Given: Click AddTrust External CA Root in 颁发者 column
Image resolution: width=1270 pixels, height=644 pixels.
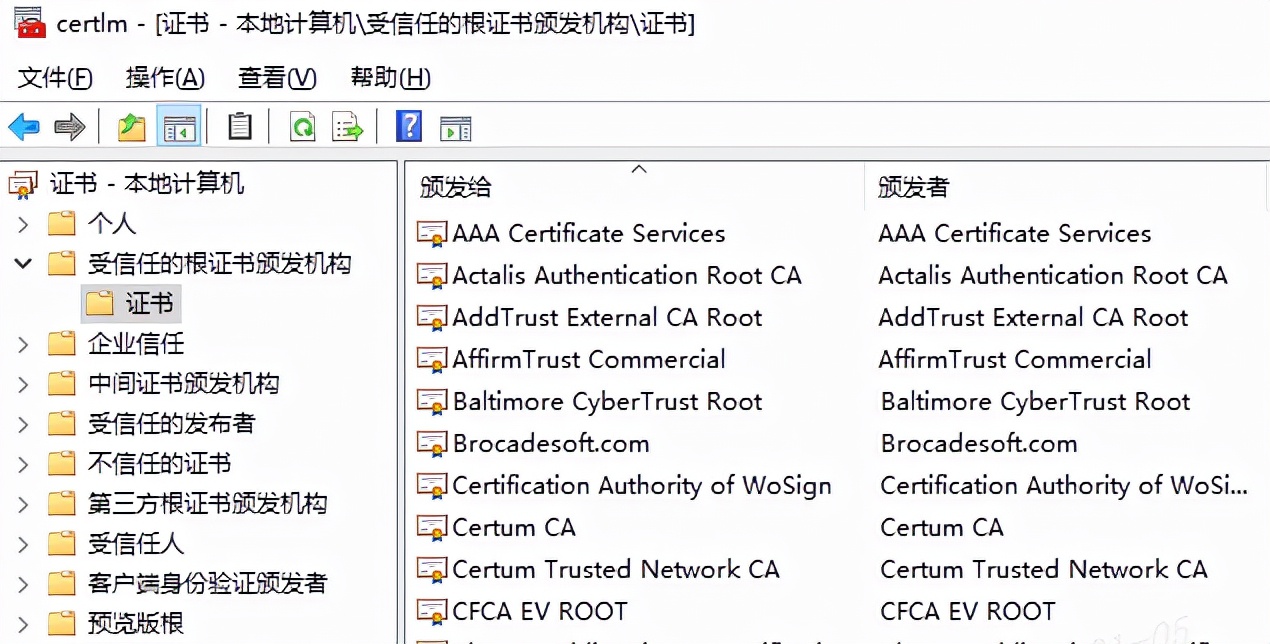Looking at the screenshot, I should click(1033, 318).
